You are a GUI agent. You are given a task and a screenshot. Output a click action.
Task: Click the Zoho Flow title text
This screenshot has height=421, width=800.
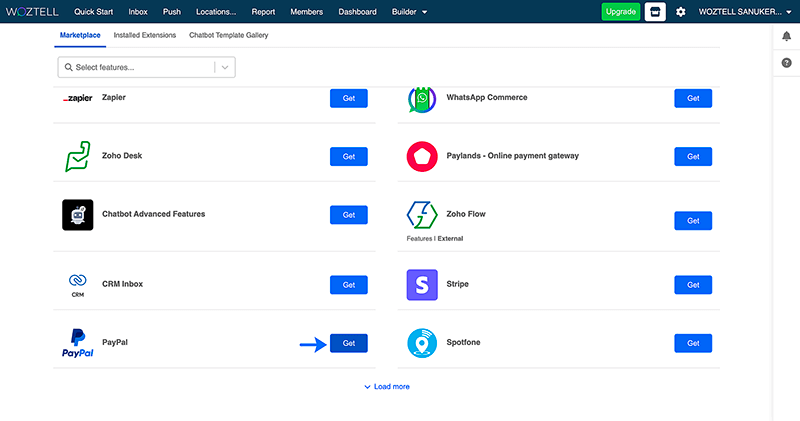point(466,214)
